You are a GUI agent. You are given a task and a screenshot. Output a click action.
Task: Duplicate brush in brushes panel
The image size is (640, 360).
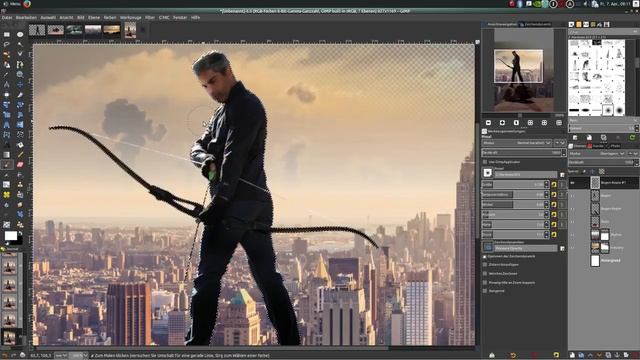point(603,138)
